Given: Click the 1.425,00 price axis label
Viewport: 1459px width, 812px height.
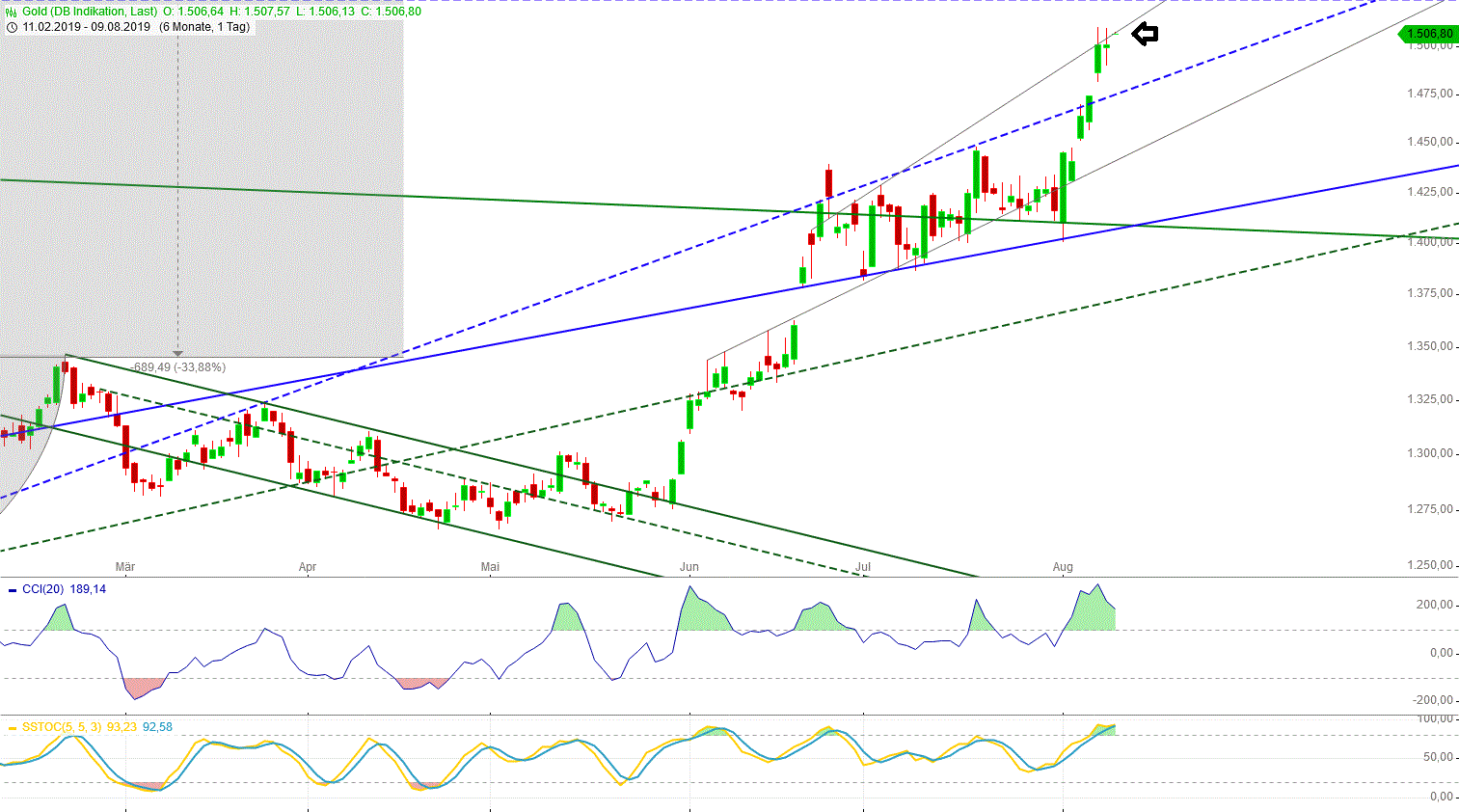Looking at the screenshot, I should click(1430, 192).
